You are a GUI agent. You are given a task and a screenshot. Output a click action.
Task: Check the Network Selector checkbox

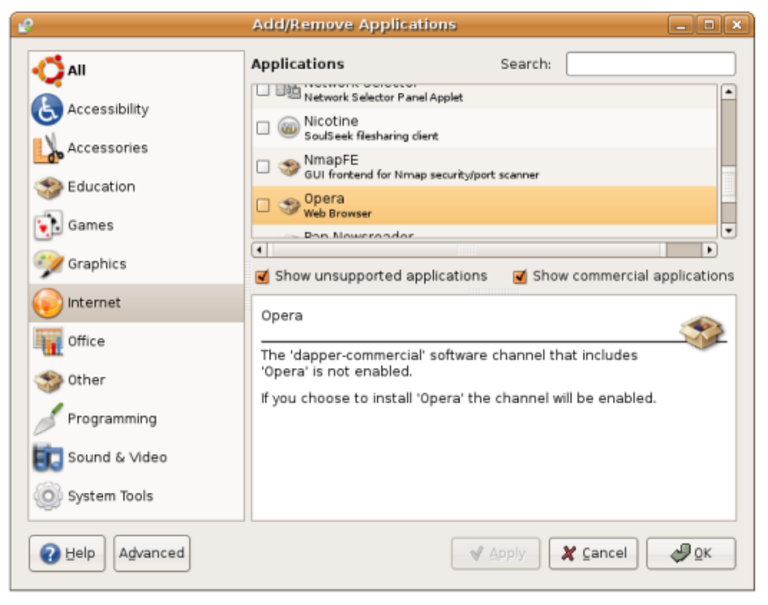click(x=263, y=90)
